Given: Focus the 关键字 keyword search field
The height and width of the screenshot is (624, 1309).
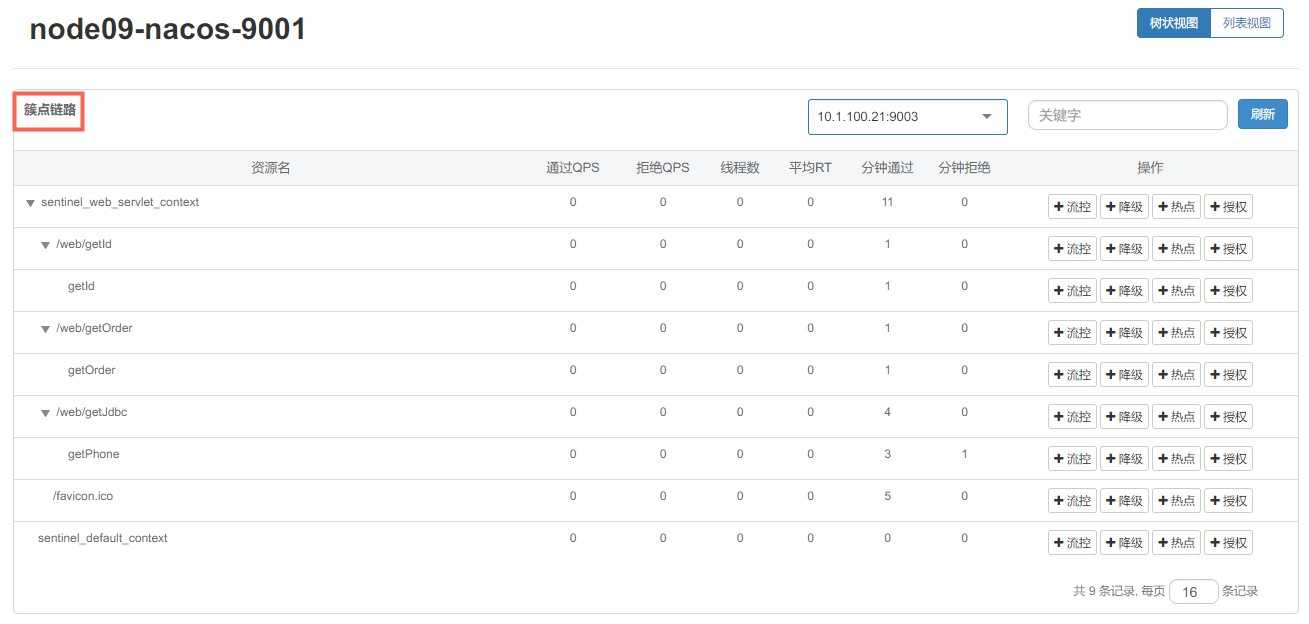Looking at the screenshot, I should coord(1127,116).
